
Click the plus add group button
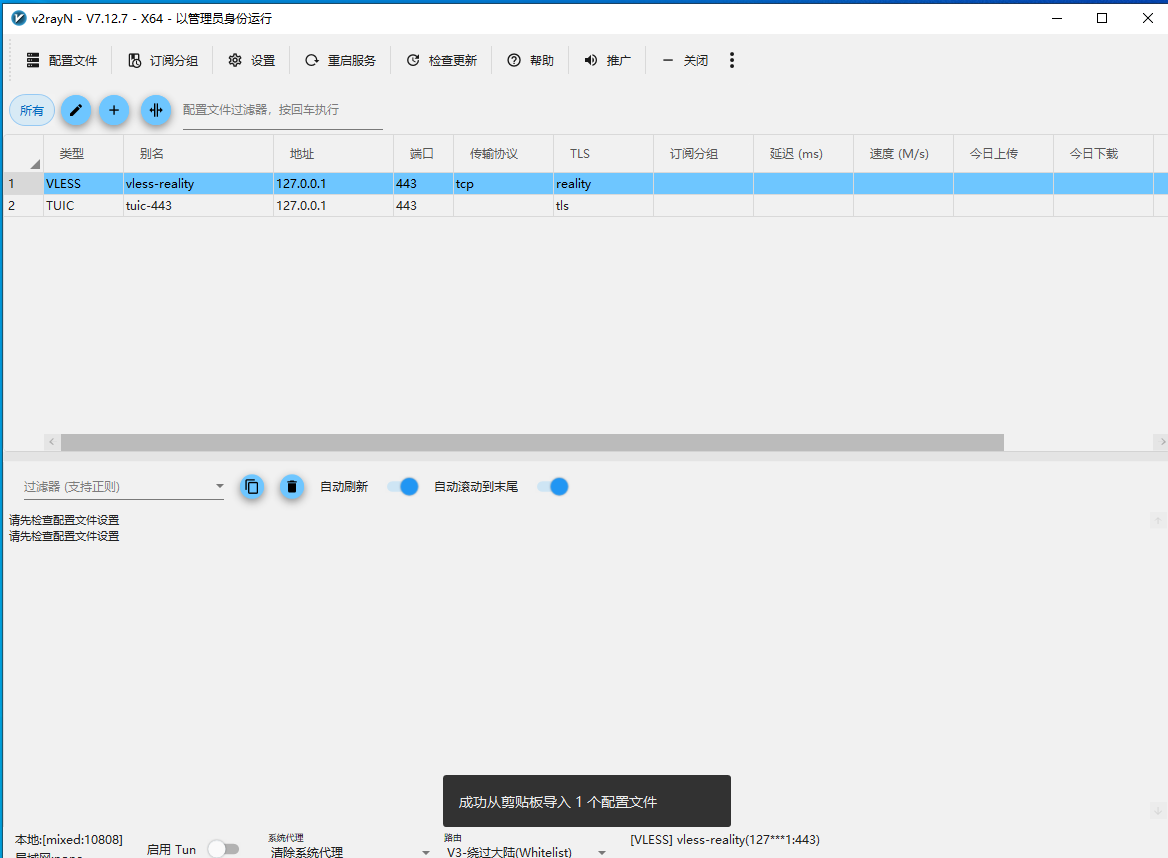(x=114, y=110)
